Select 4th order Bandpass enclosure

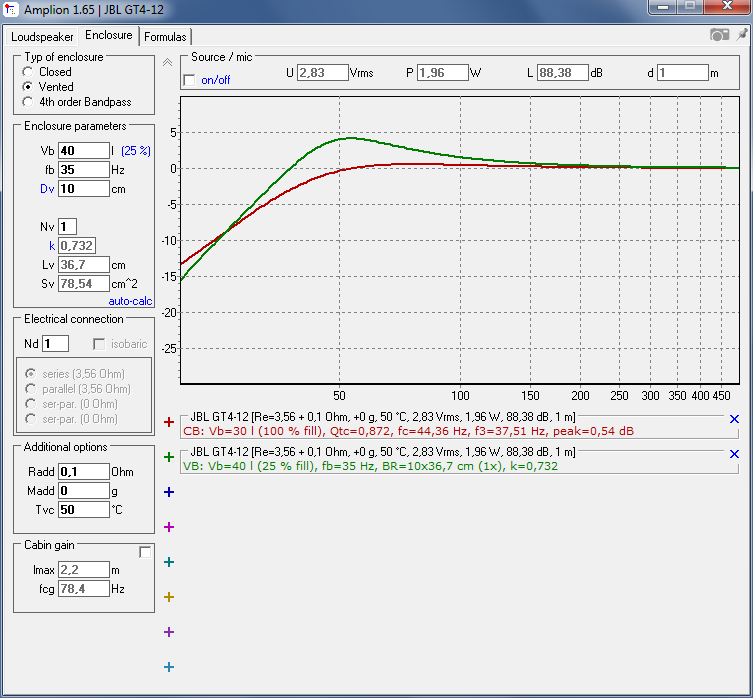[28, 102]
